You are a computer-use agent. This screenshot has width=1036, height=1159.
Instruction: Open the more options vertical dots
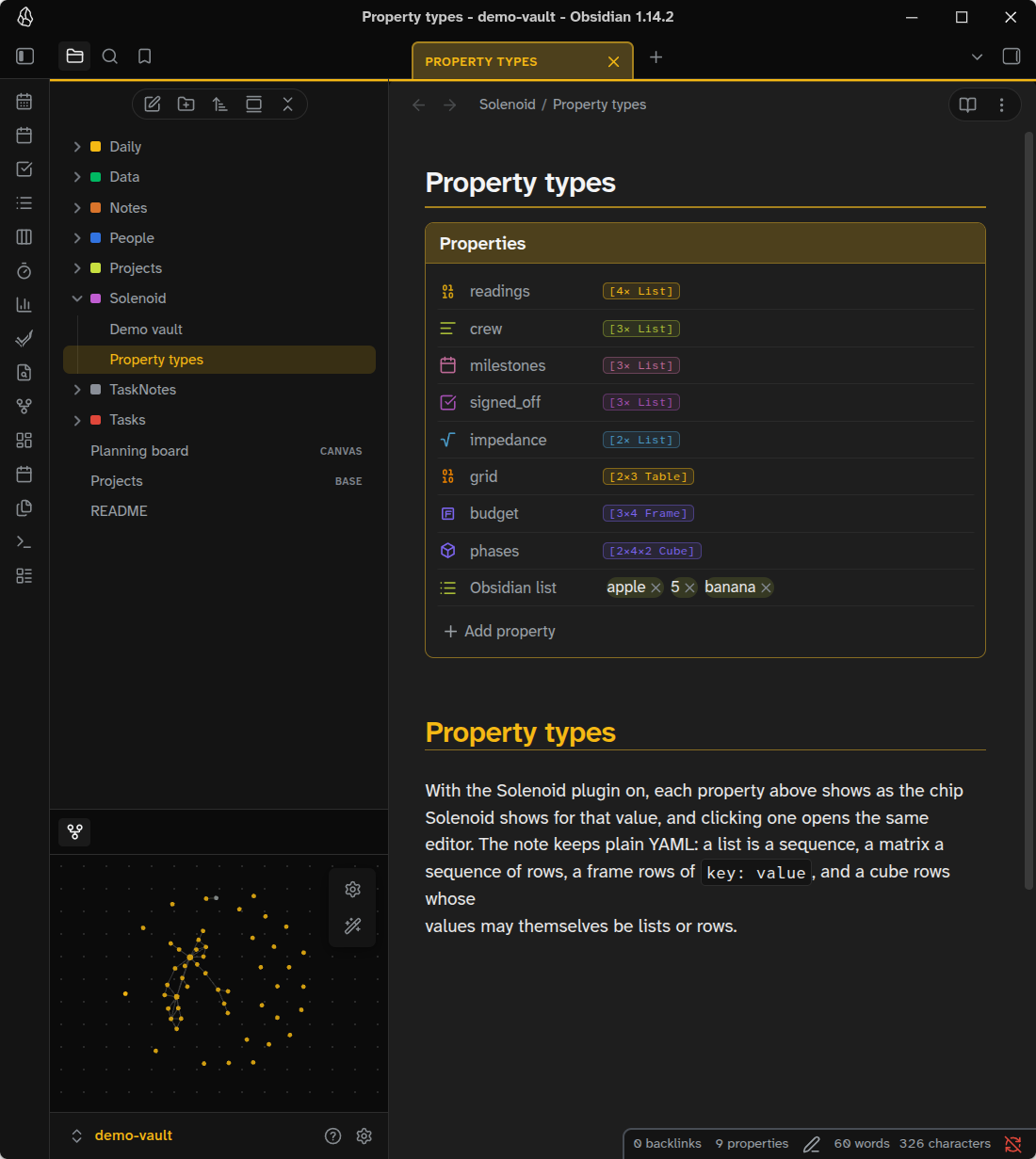pyautogui.click(x=1002, y=105)
